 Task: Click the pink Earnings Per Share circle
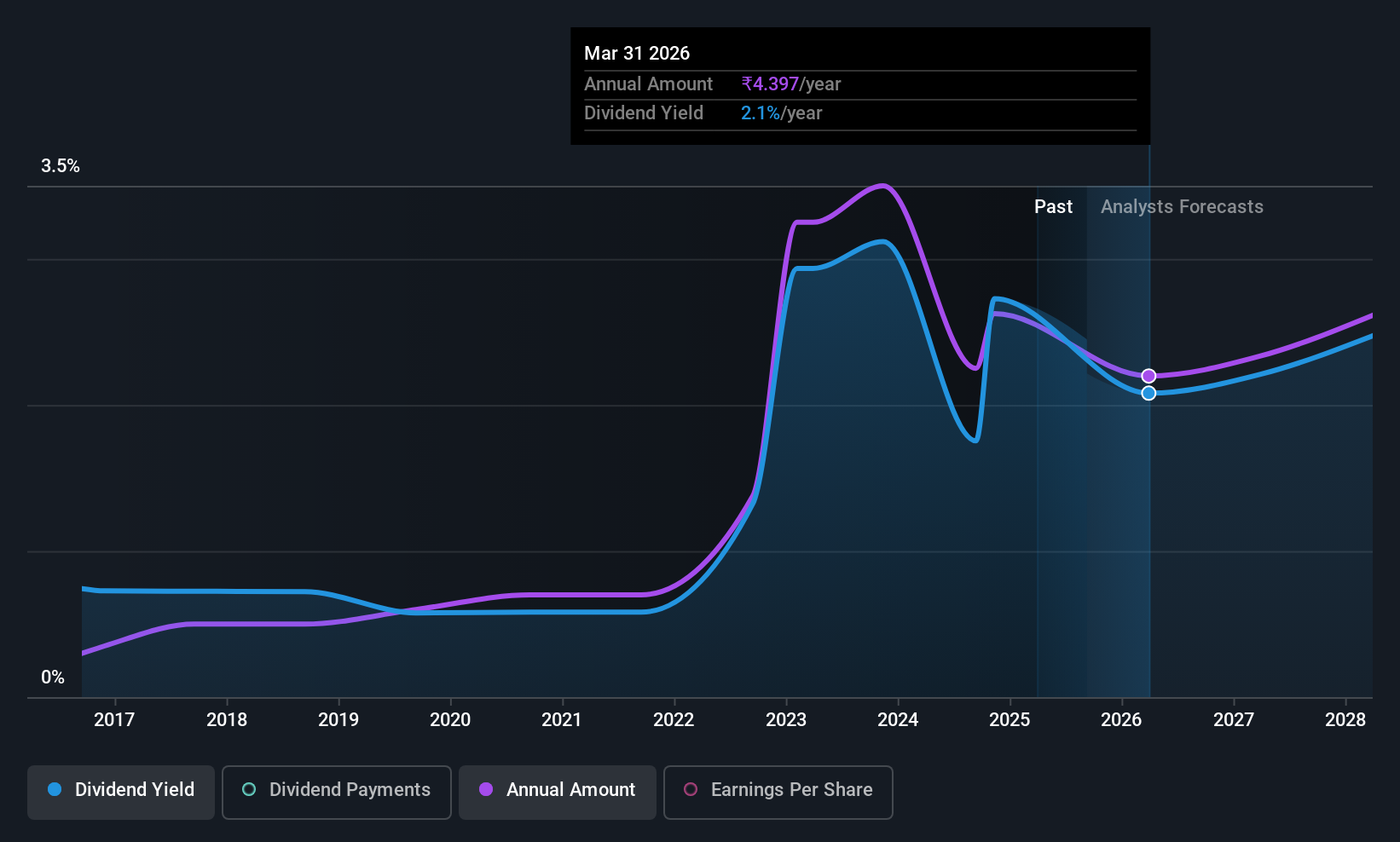(x=691, y=789)
